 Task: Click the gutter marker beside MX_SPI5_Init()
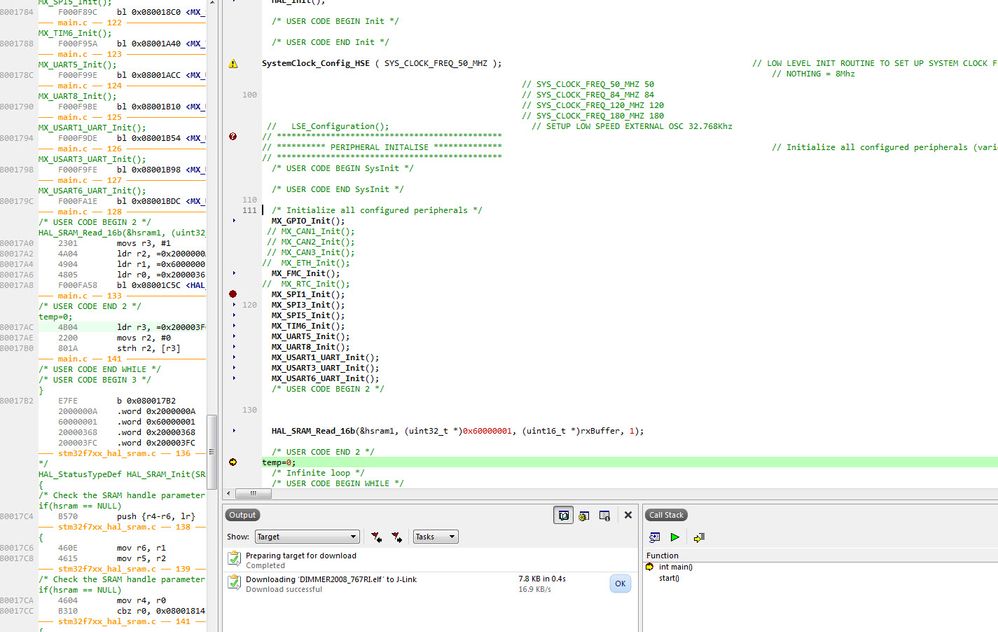pyautogui.click(x=234, y=315)
